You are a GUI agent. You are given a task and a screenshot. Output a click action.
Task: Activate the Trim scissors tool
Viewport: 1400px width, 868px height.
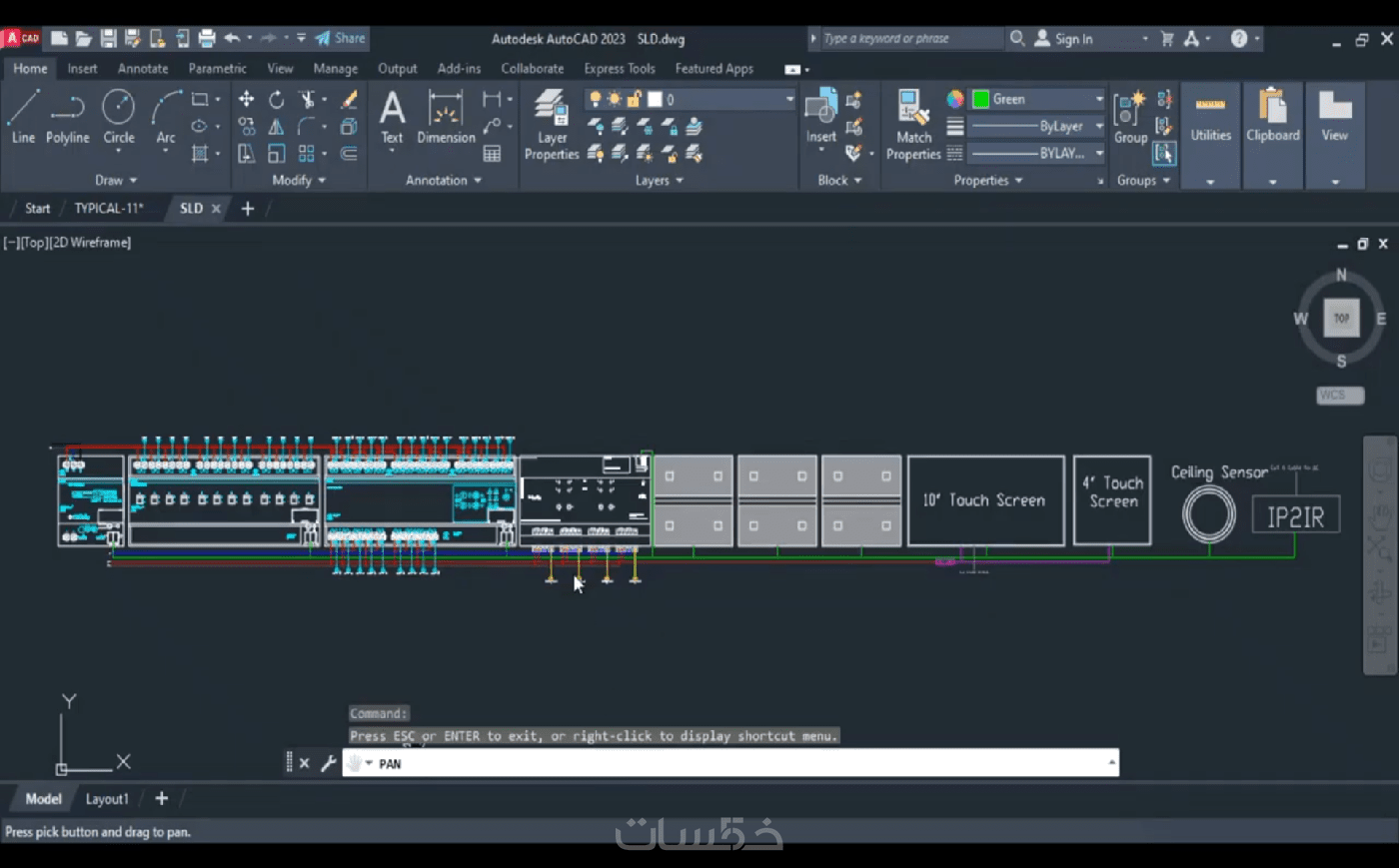(308, 99)
